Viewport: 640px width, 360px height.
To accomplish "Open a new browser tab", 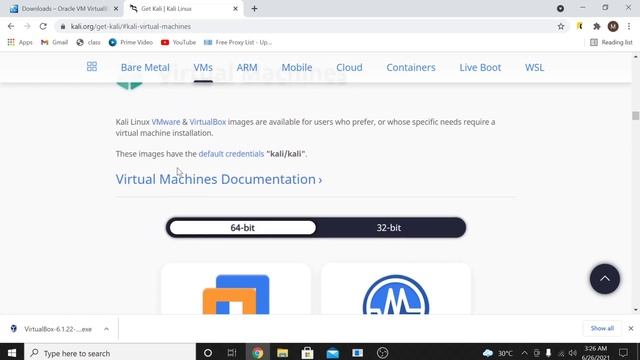I will [x=254, y=9].
